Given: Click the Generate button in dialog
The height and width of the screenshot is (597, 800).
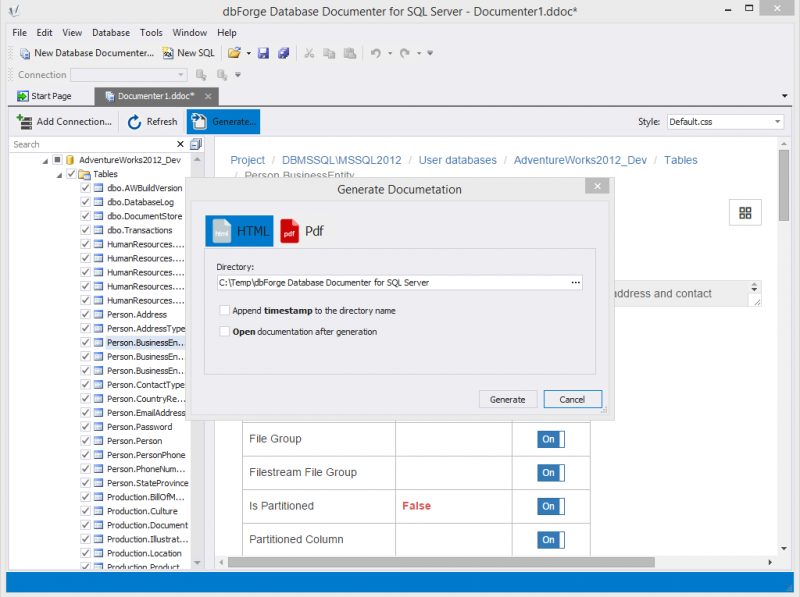Looking at the screenshot, I should 508,400.
